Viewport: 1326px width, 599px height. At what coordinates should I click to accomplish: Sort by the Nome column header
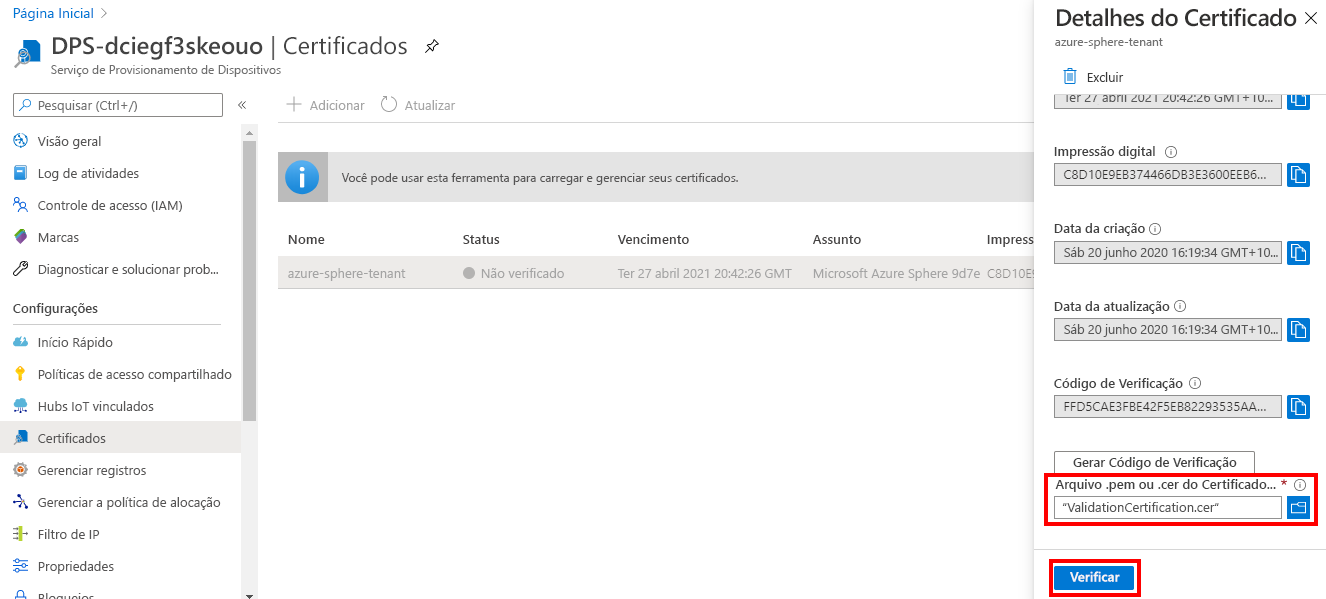pos(306,240)
